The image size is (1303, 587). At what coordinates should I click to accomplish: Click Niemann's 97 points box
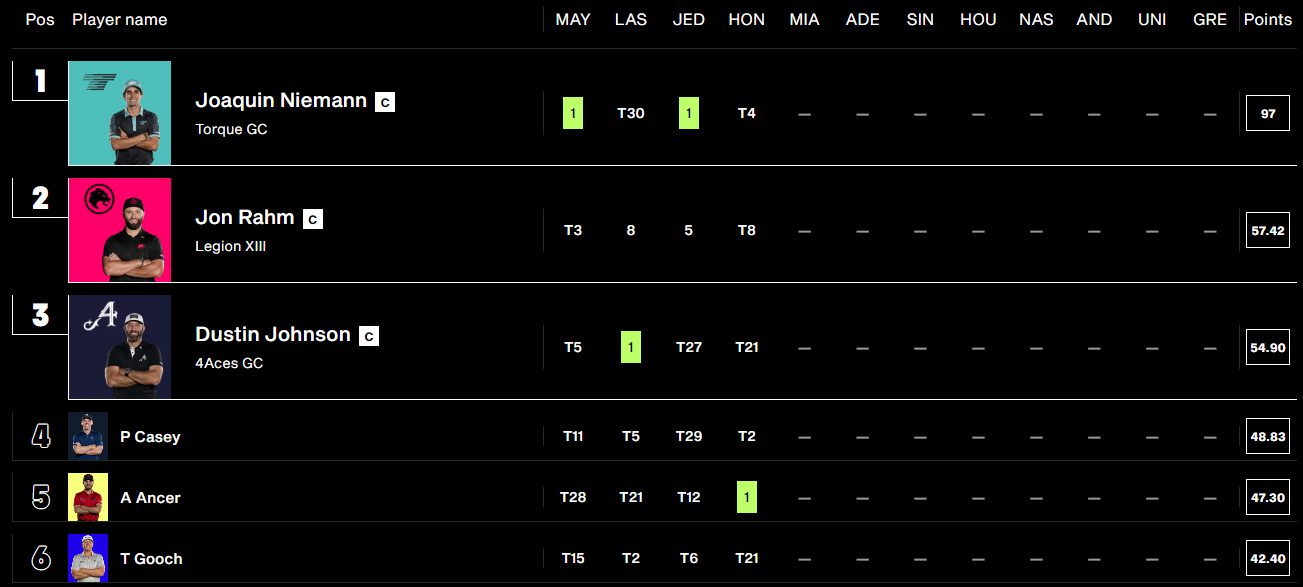[x=1268, y=113]
